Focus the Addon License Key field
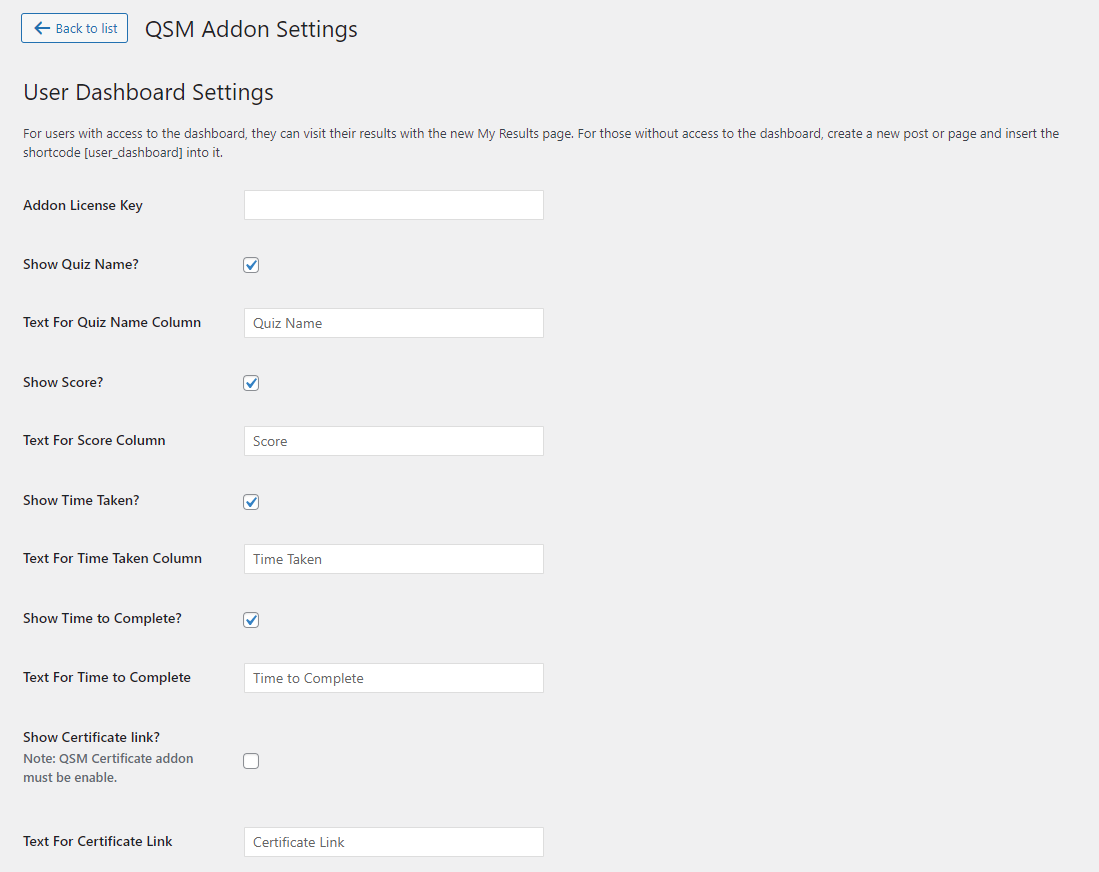The image size is (1099, 872). click(x=394, y=205)
